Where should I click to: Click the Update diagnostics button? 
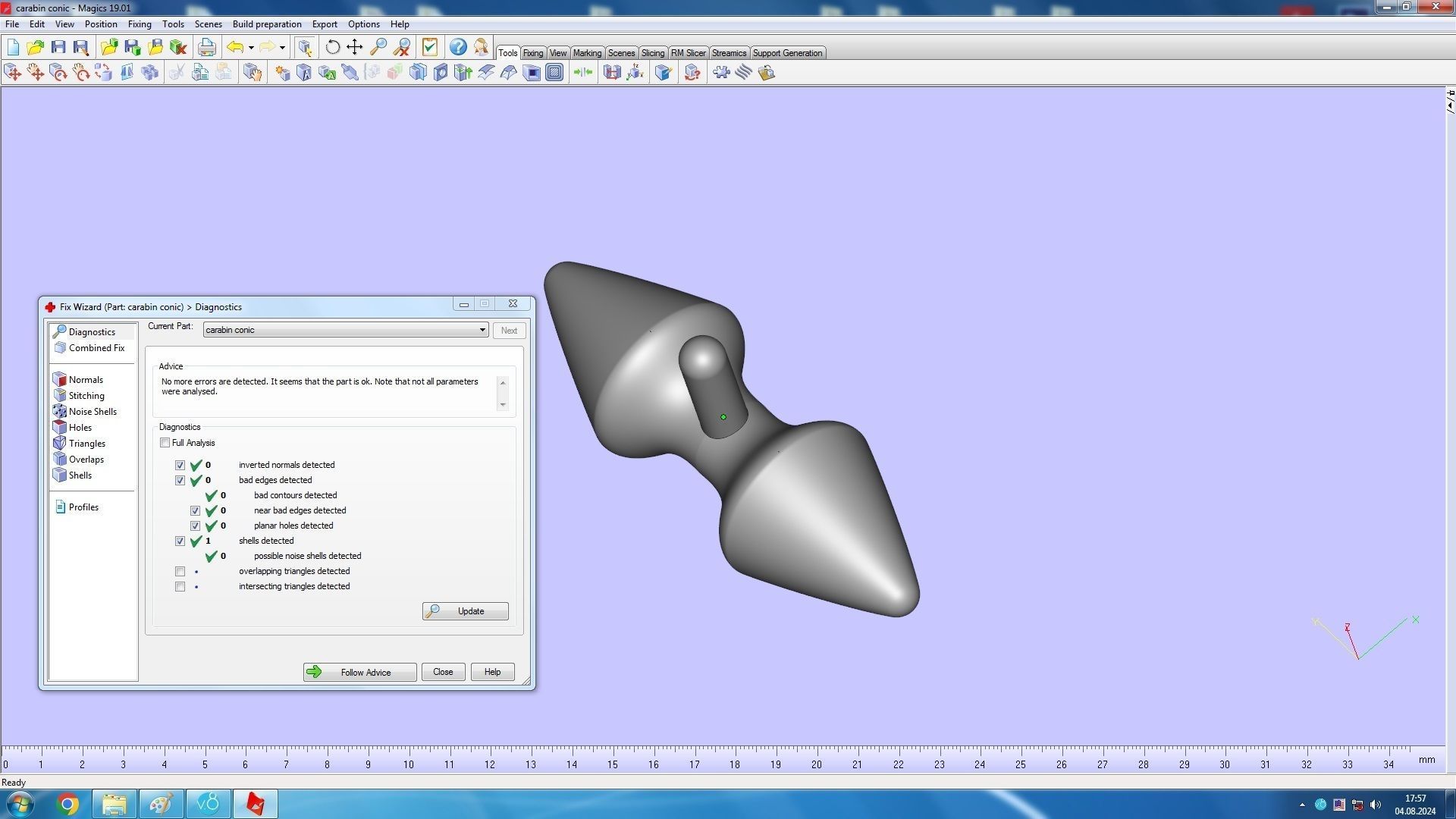coord(465,611)
